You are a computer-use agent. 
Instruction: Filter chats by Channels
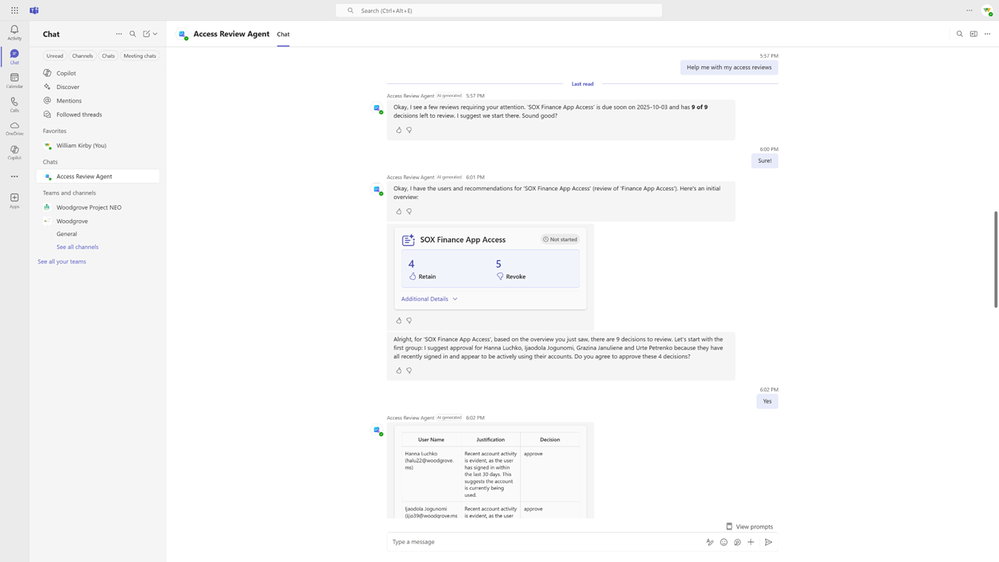click(x=82, y=56)
